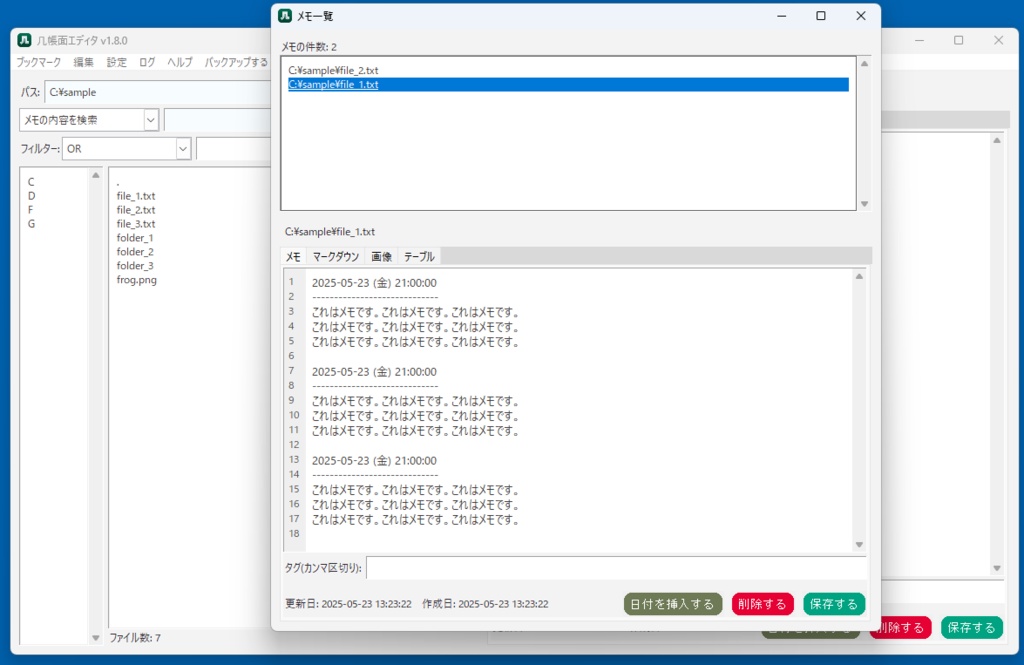Switch to the メモ tab

293,257
